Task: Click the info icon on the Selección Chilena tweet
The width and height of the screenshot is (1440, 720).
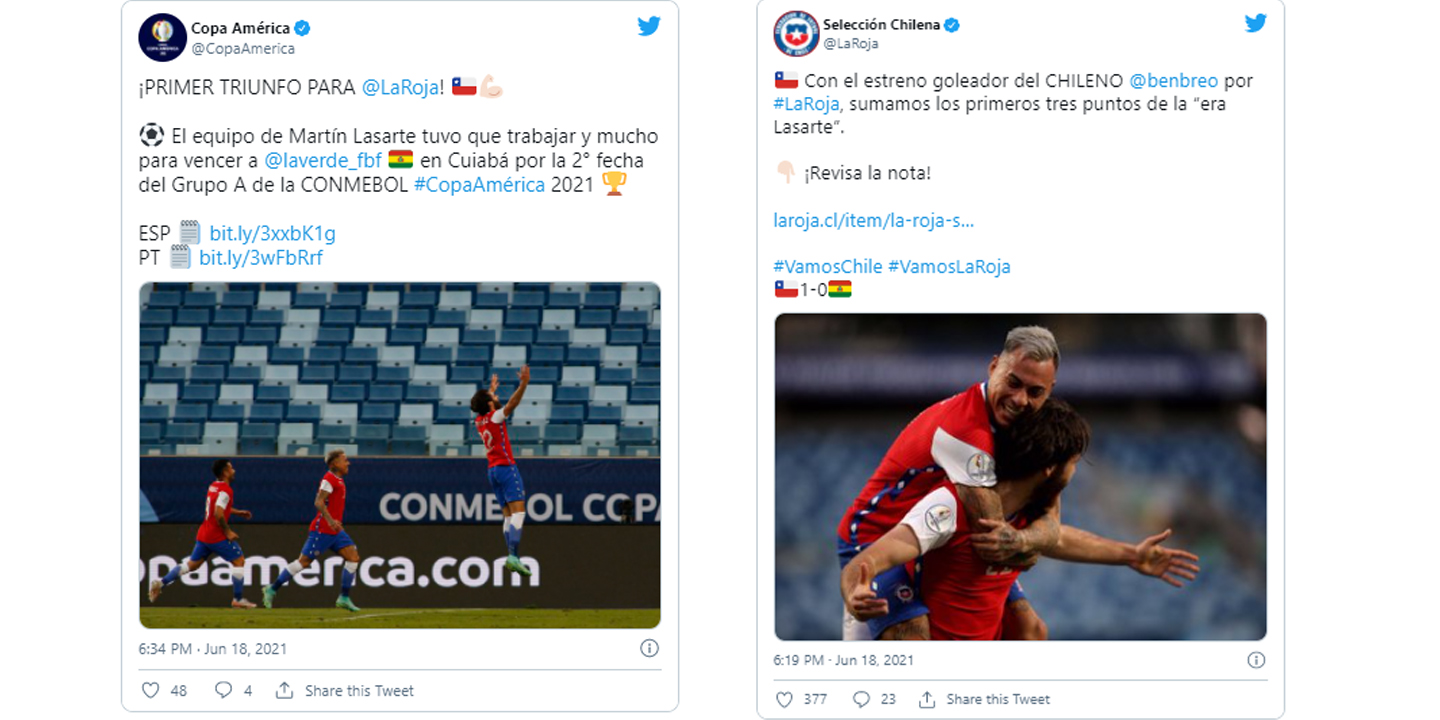Action: [1256, 660]
